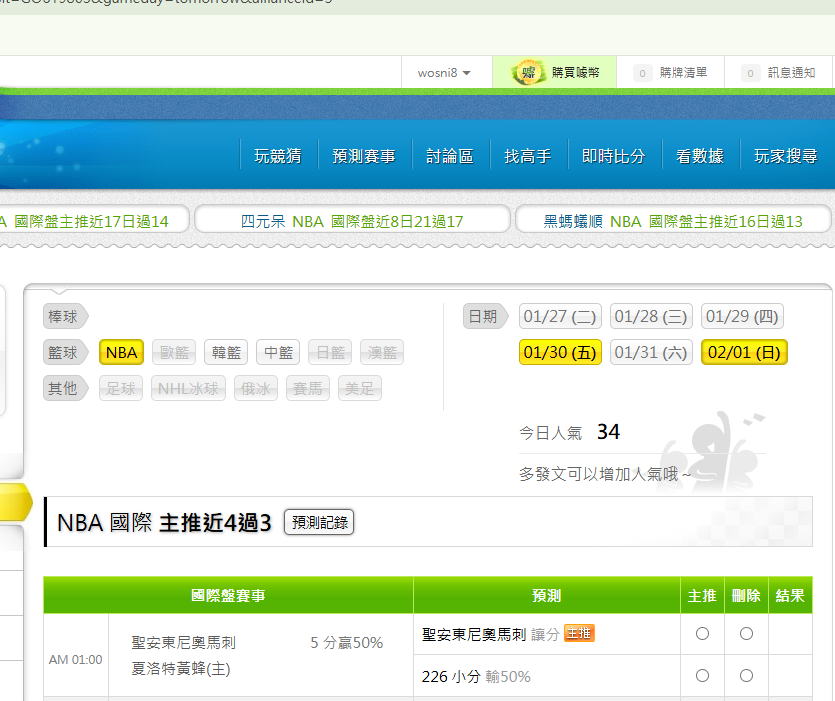Image resolution: width=835 pixels, height=701 pixels.
Task: Open the 訊息通知 counter badge
Action: [x=750, y=73]
